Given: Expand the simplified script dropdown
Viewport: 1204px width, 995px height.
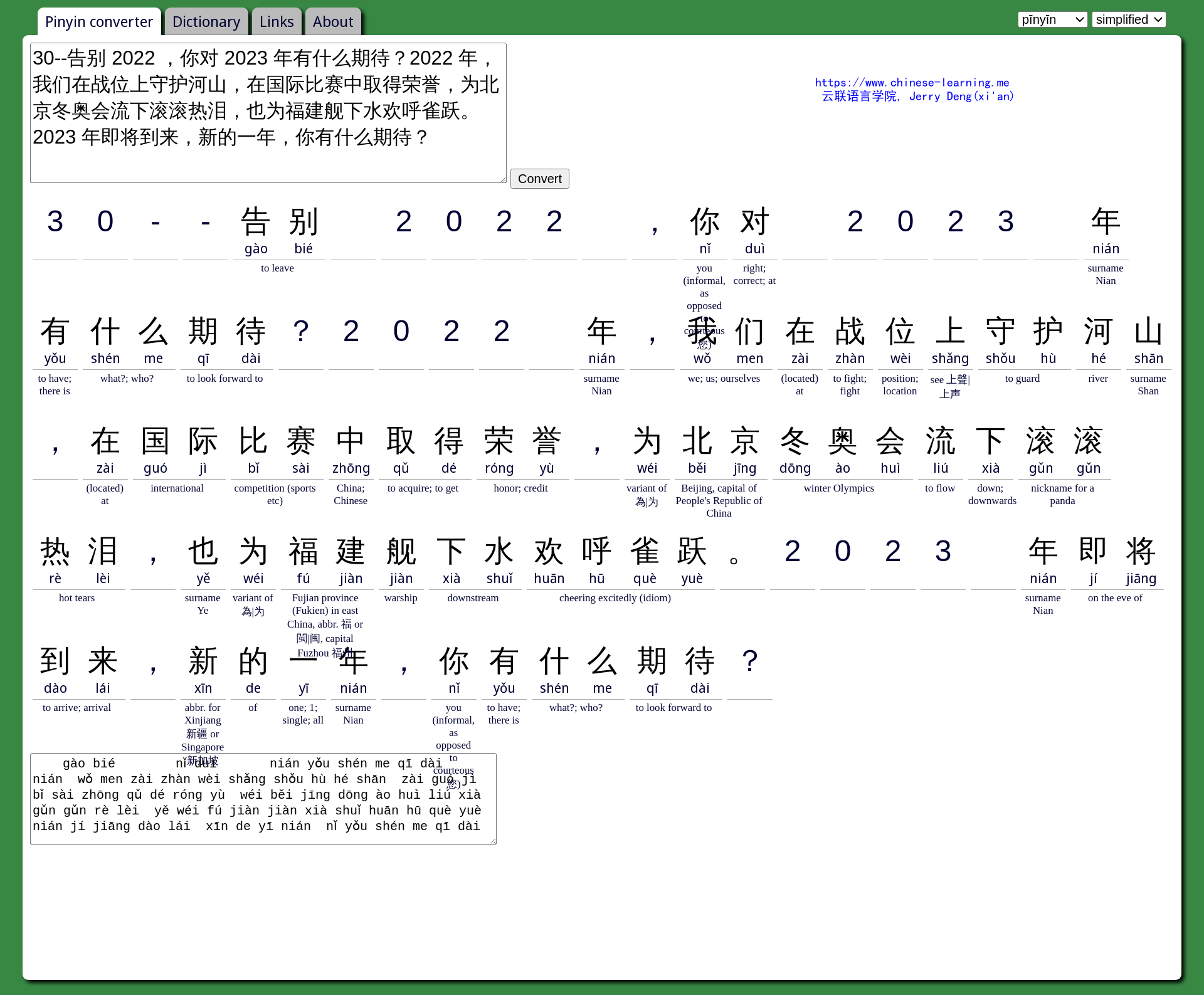Looking at the screenshot, I should coord(1129,19).
